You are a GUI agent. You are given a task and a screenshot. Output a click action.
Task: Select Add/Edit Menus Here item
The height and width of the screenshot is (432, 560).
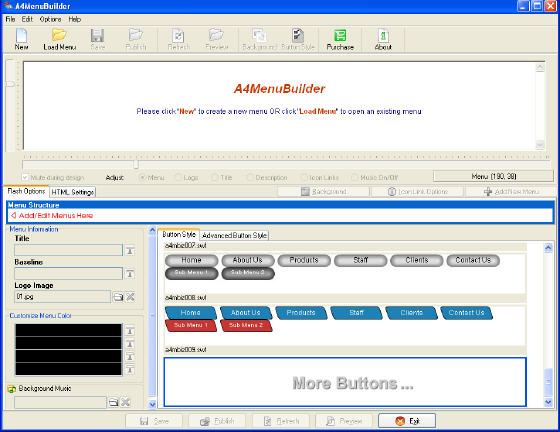coord(52,215)
